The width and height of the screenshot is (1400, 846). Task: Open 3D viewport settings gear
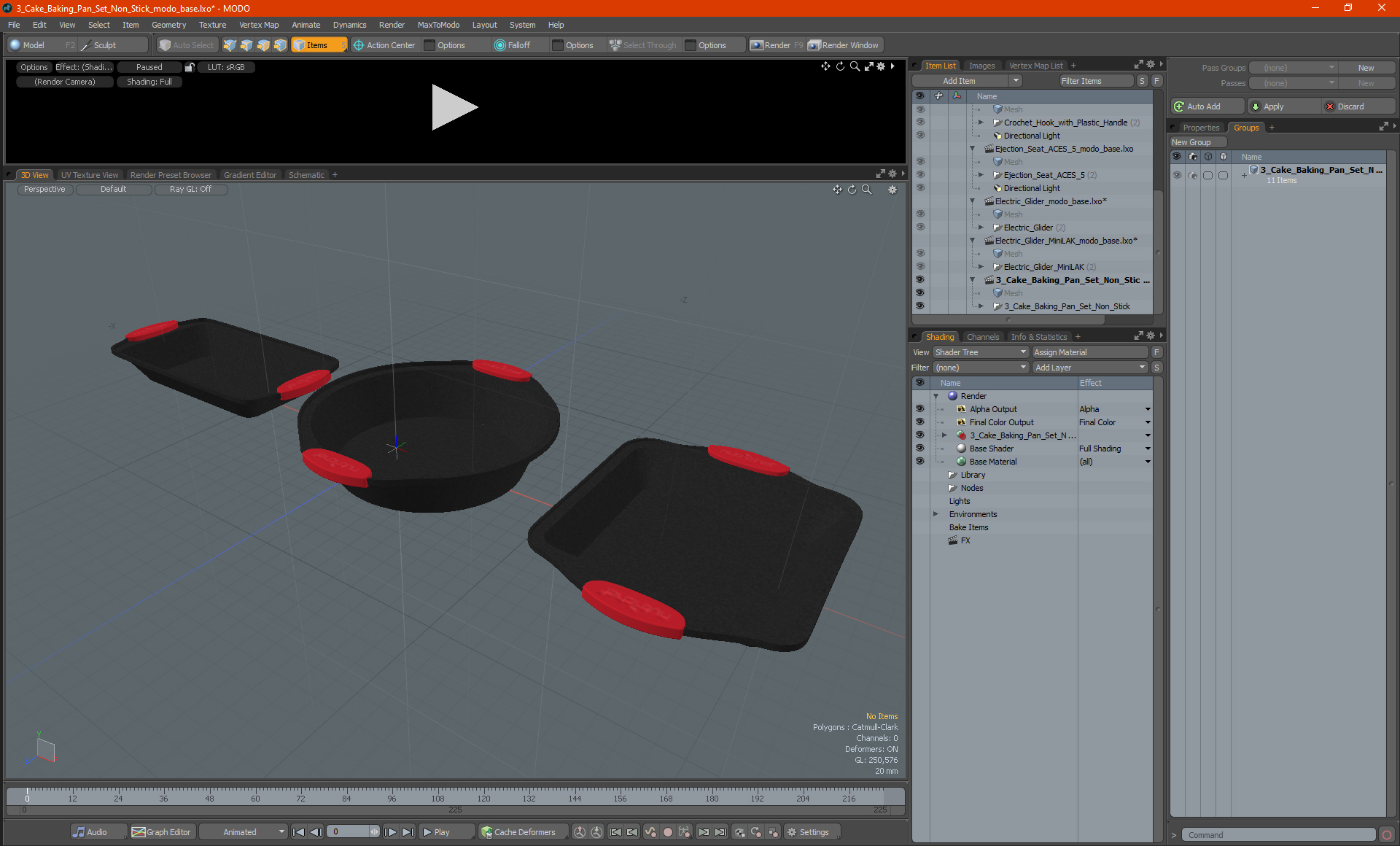tap(892, 190)
